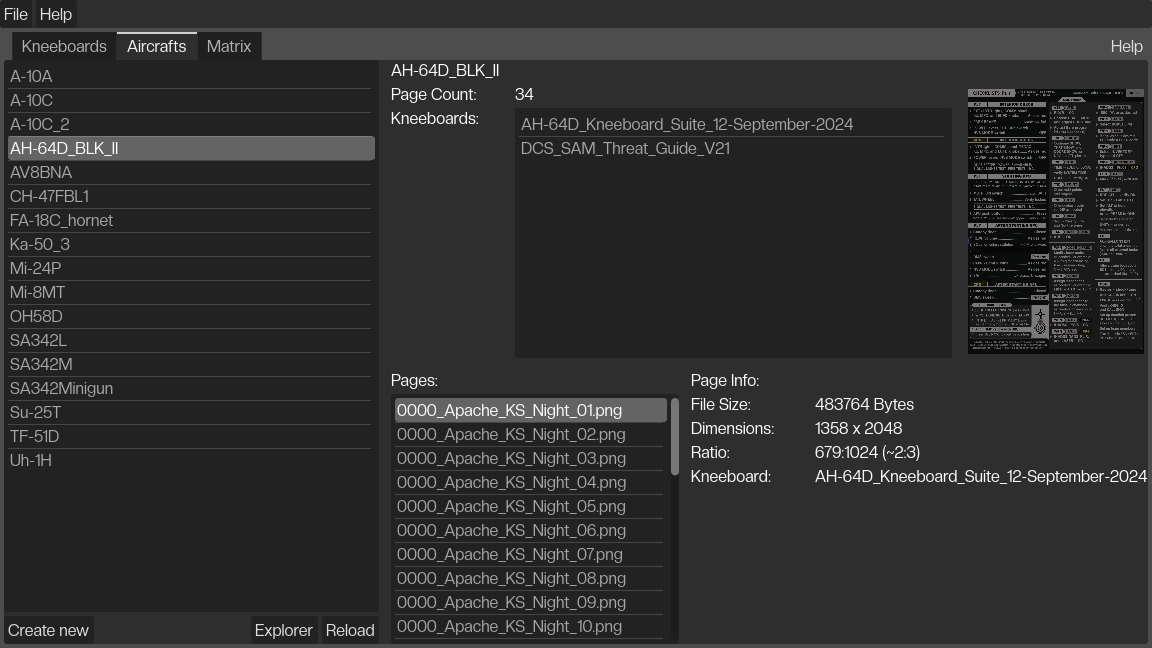This screenshot has width=1152, height=648.
Task: Open the Help menu in menu bar
Action: point(55,14)
